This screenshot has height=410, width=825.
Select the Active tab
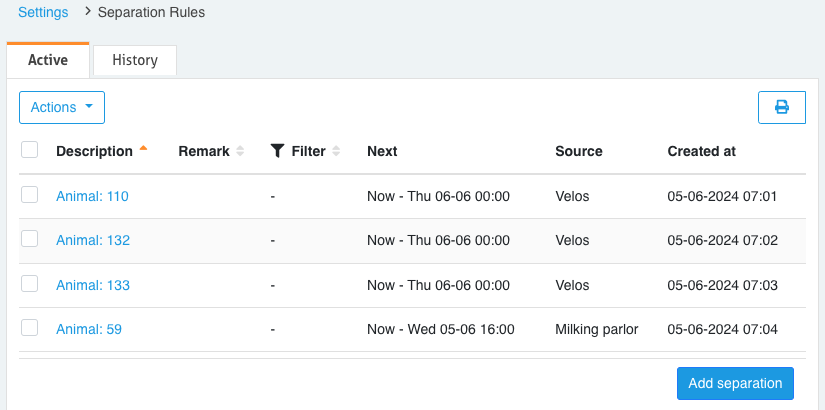point(48,60)
